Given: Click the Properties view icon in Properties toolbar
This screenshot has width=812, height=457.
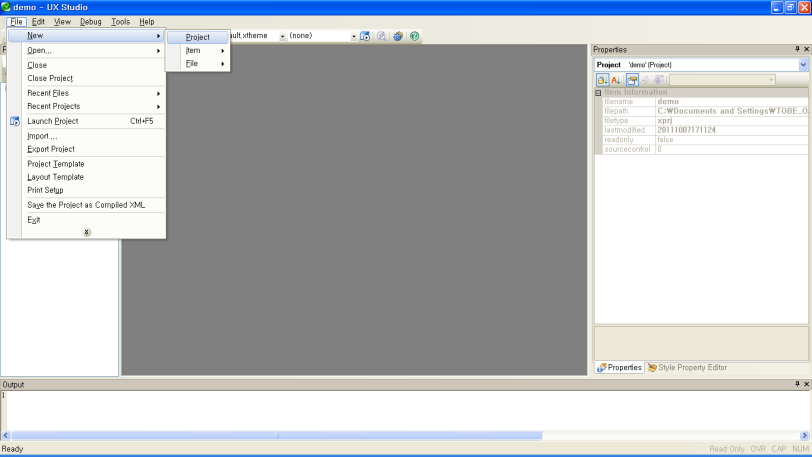Looking at the screenshot, I should click(x=632, y=80).
